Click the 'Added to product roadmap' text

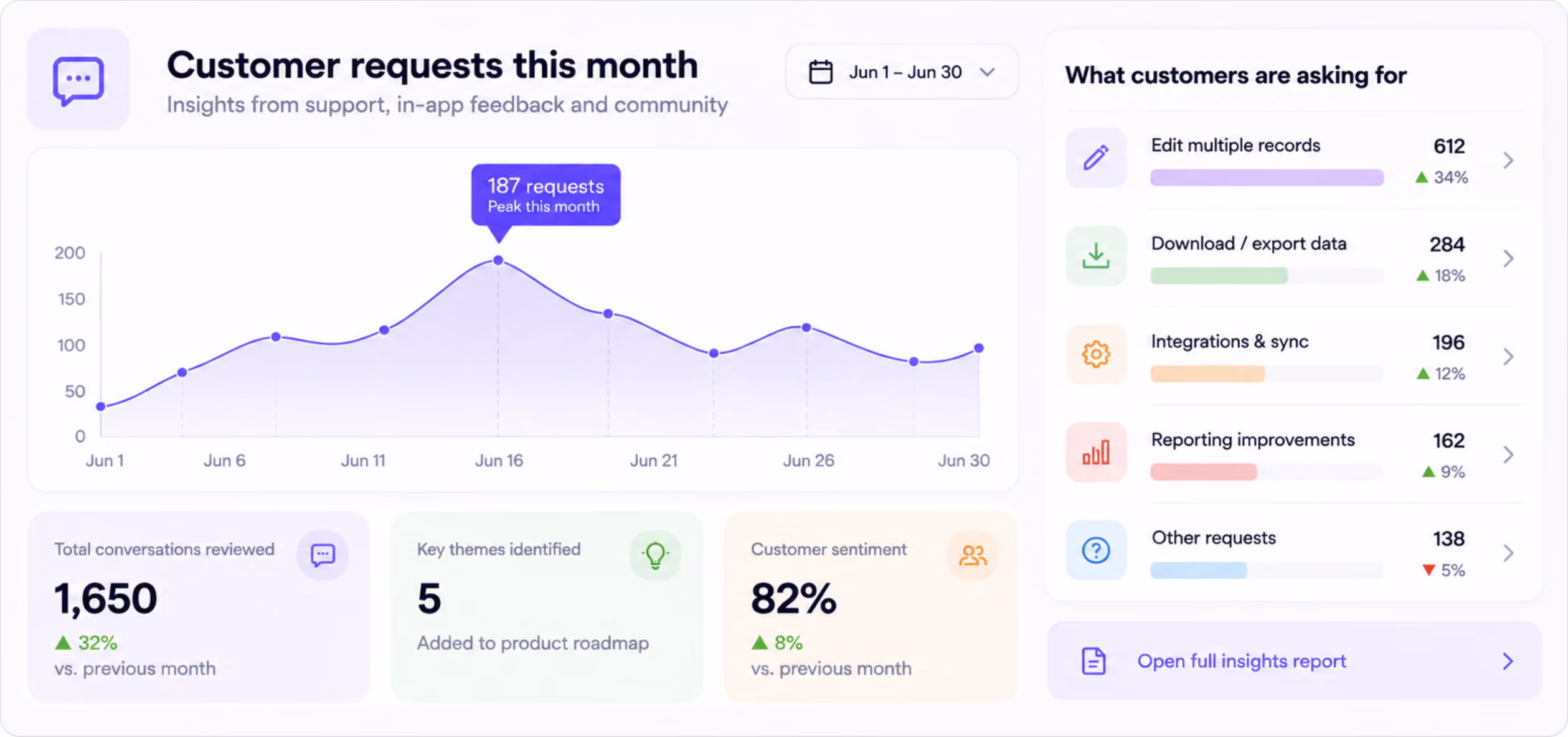click(533, 643)
